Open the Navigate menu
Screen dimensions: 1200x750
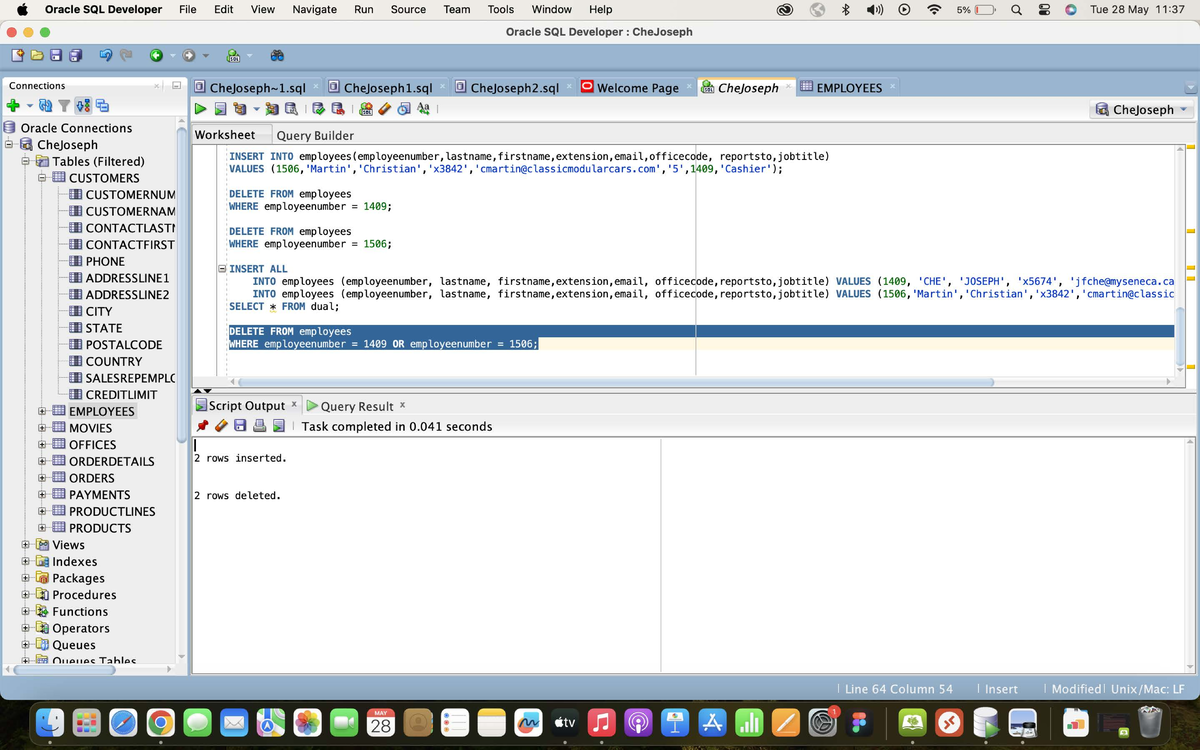[315, 9]
